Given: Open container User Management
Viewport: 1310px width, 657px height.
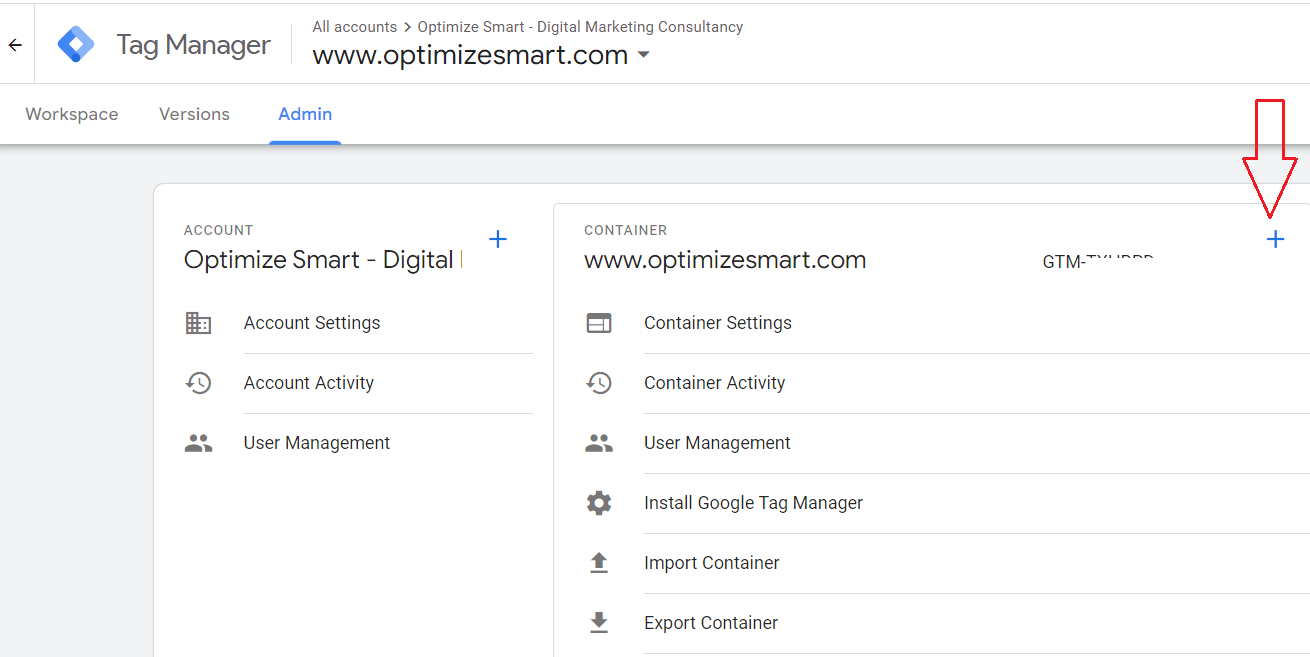Looking at the screenshot, I should click(717, 443).
